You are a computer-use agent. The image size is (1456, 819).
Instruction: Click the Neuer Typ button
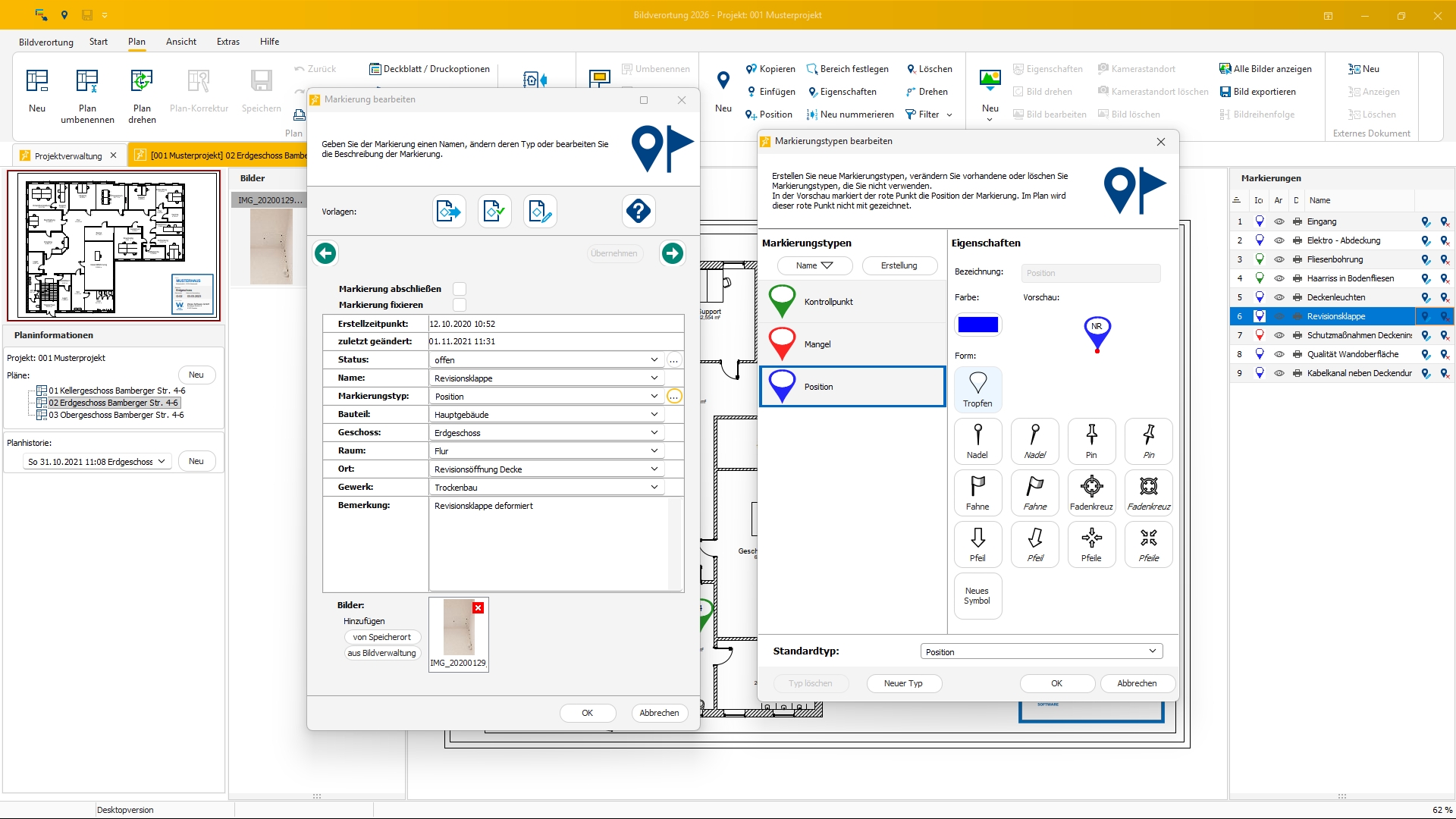click(x=903, y=683)
